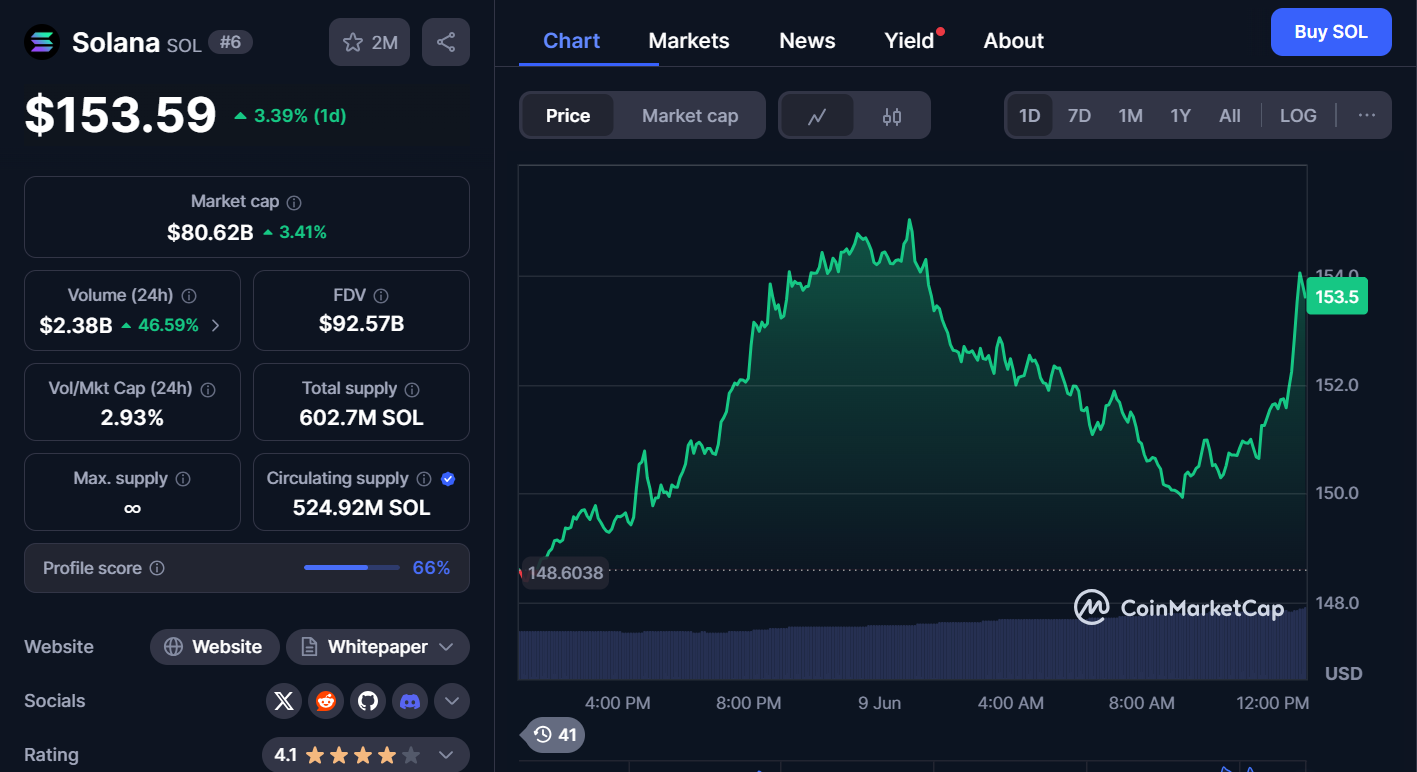Expand more socials chevron

tap(452, 701)
